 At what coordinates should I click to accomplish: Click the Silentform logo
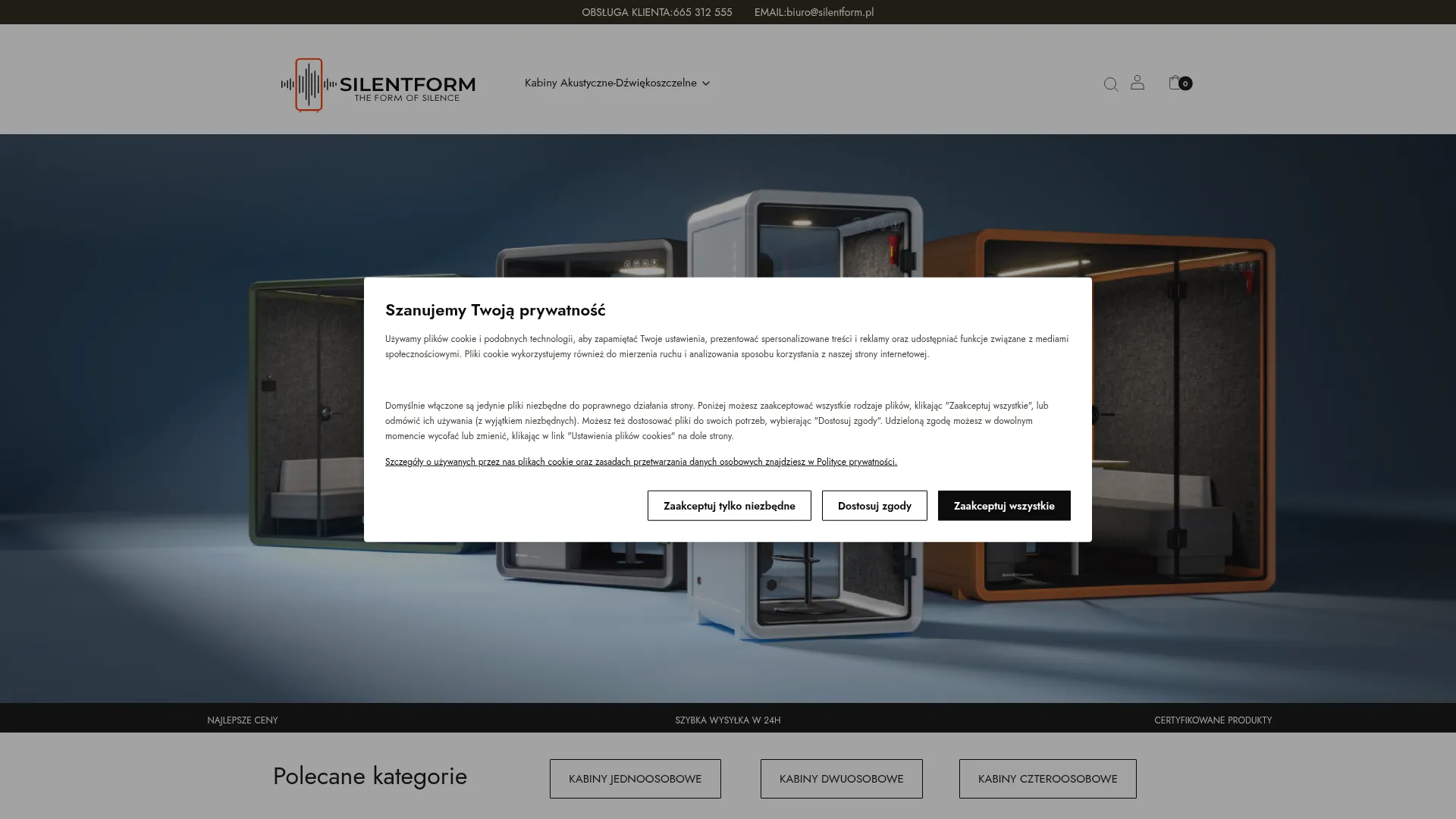[x=377, y=83]
